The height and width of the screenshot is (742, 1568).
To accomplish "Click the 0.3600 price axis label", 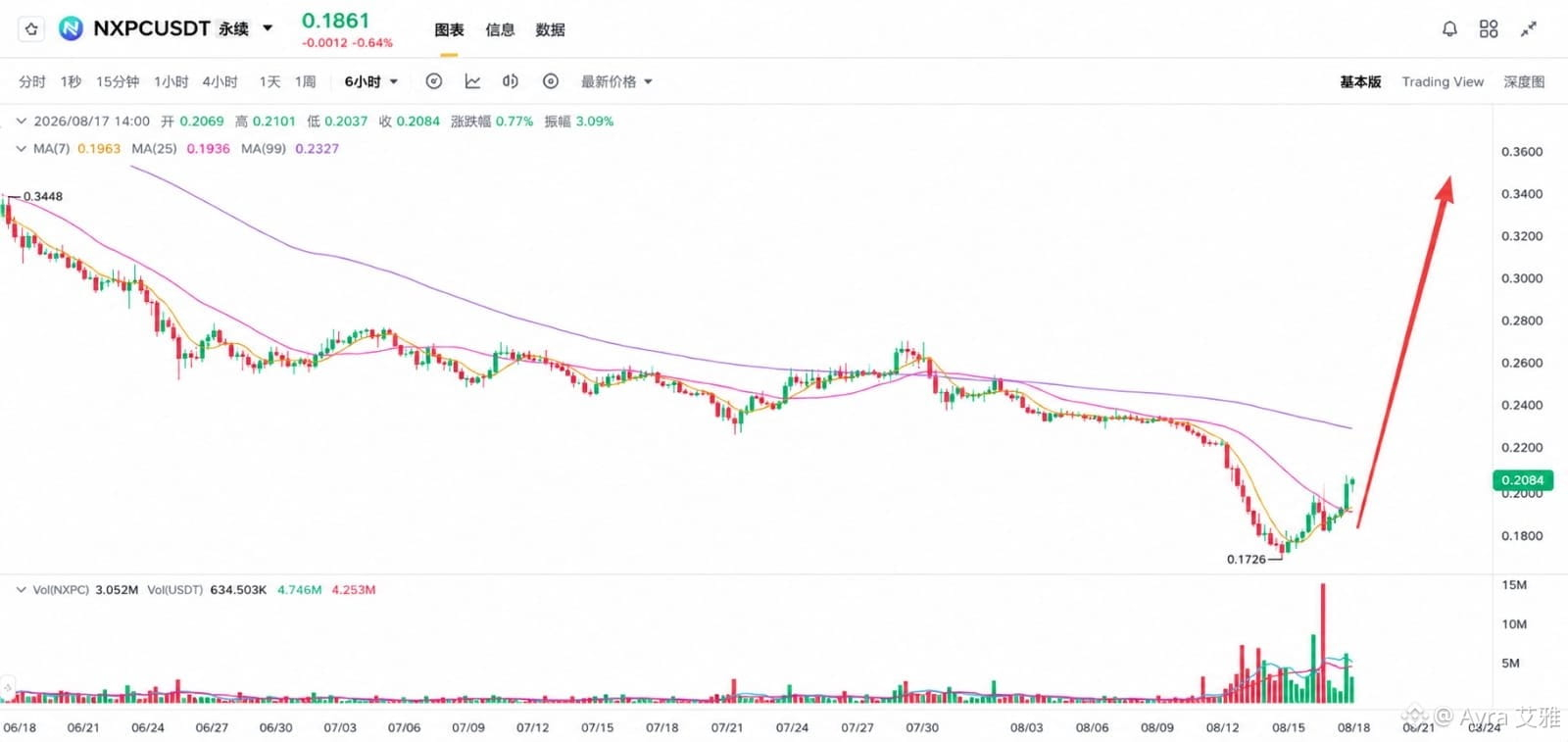I will click(1522, 152).
